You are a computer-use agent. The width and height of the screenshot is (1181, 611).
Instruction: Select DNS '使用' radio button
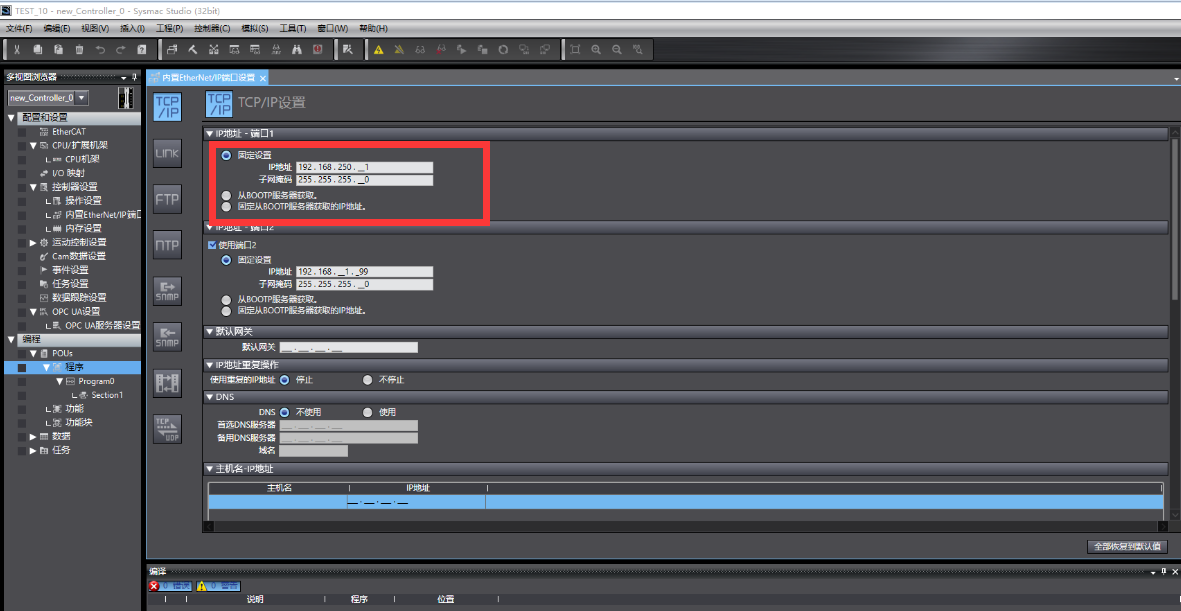point(368,412)
